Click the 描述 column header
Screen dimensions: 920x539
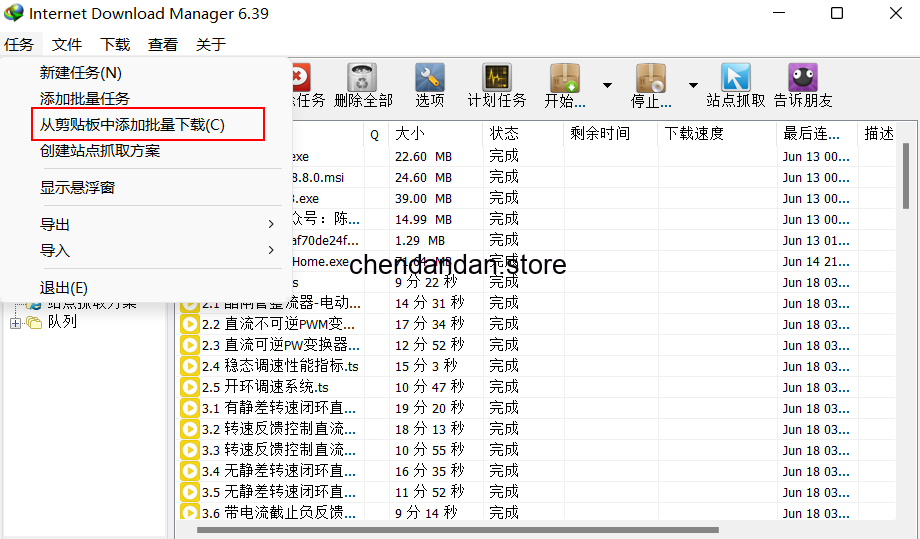point(879,134)
